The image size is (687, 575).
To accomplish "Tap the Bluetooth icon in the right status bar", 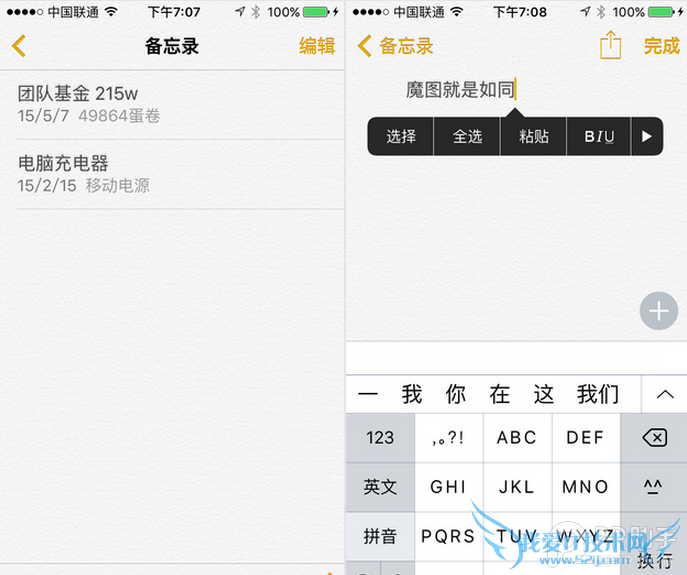I will [601, 12].
